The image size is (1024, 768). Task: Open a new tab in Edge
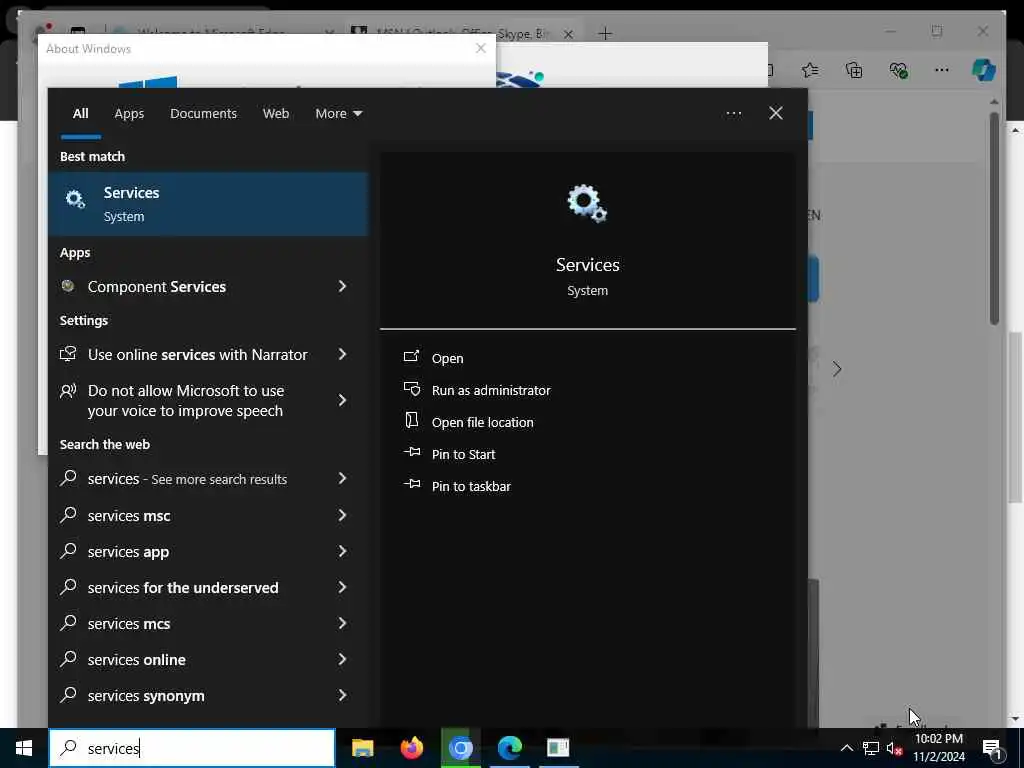pos(605,33)
